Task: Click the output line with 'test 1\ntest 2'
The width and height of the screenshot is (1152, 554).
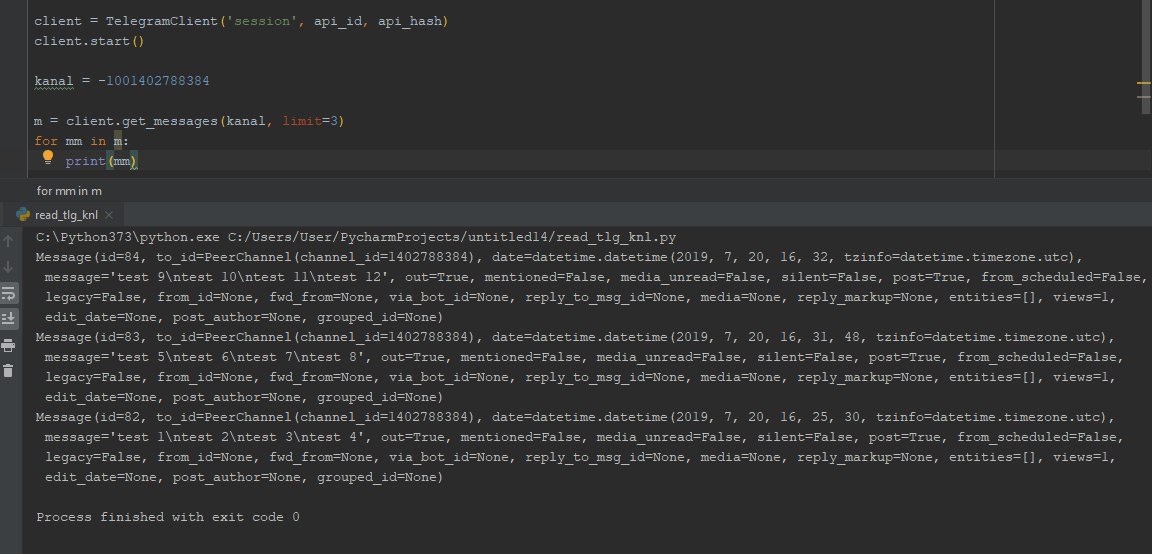Action: [x=584, y=437]
